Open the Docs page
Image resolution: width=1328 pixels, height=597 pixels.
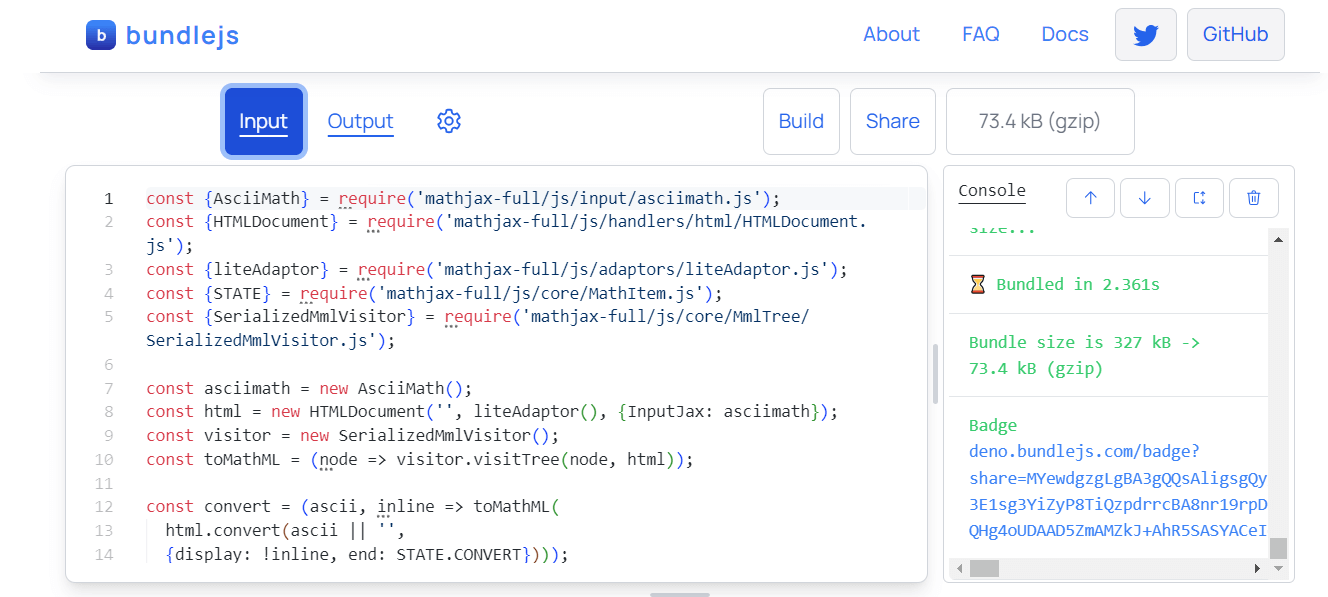(x=1065, y=34)
